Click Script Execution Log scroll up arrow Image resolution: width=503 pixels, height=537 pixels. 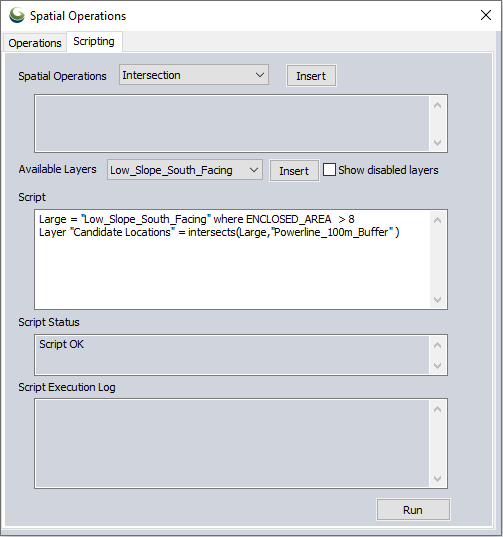click(437, 409)
